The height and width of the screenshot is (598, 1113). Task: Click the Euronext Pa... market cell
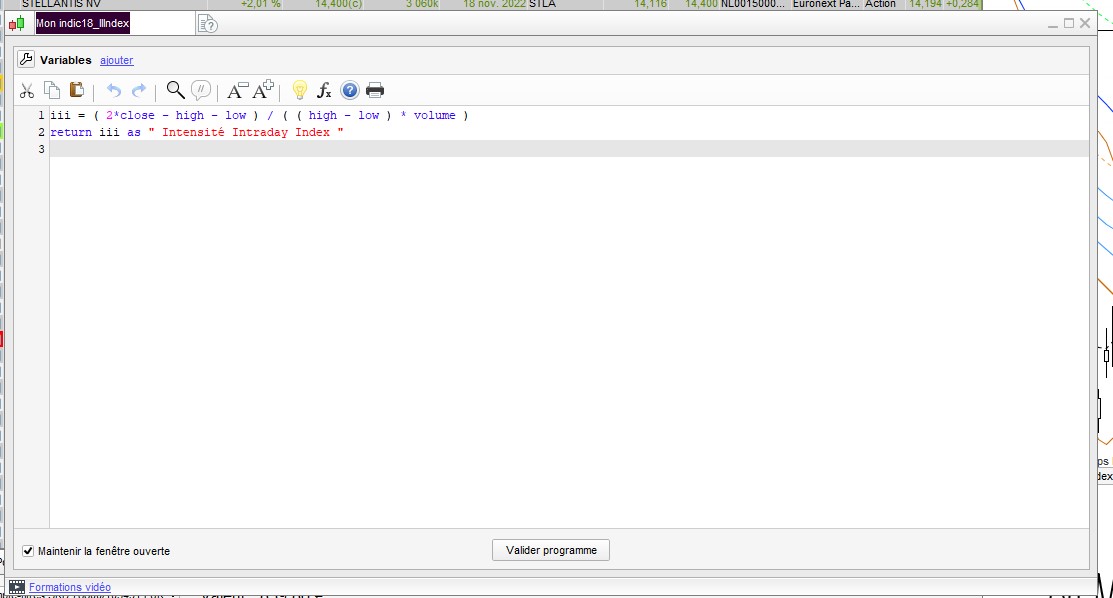click(x=826, y=4)
